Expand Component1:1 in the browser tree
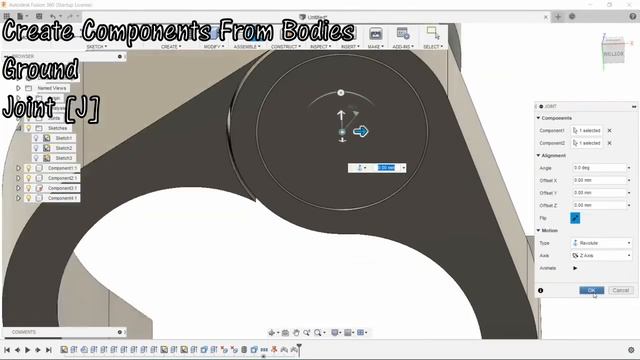Screen dimensions: 640x360 (18, 168)
